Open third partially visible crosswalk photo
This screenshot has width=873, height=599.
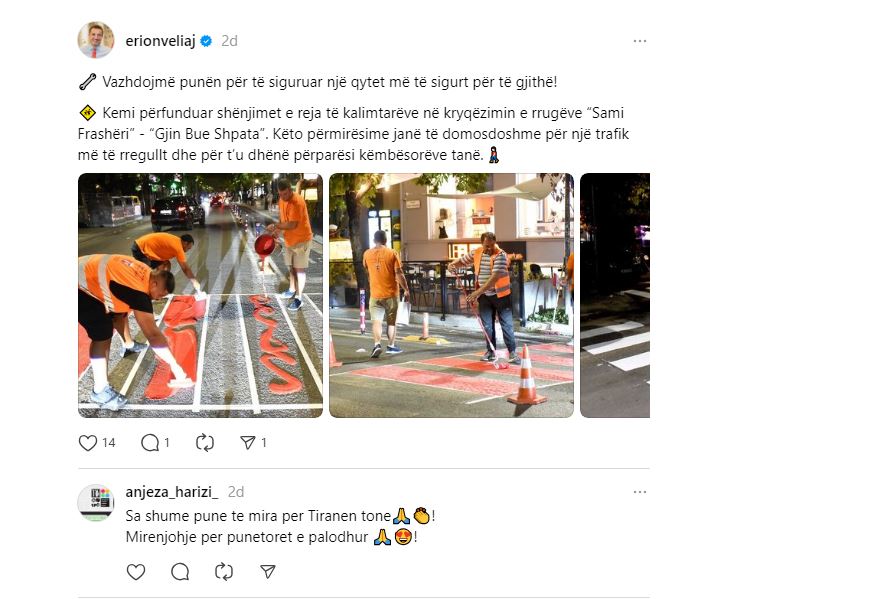pyautogui.click(x=615, y=296)
